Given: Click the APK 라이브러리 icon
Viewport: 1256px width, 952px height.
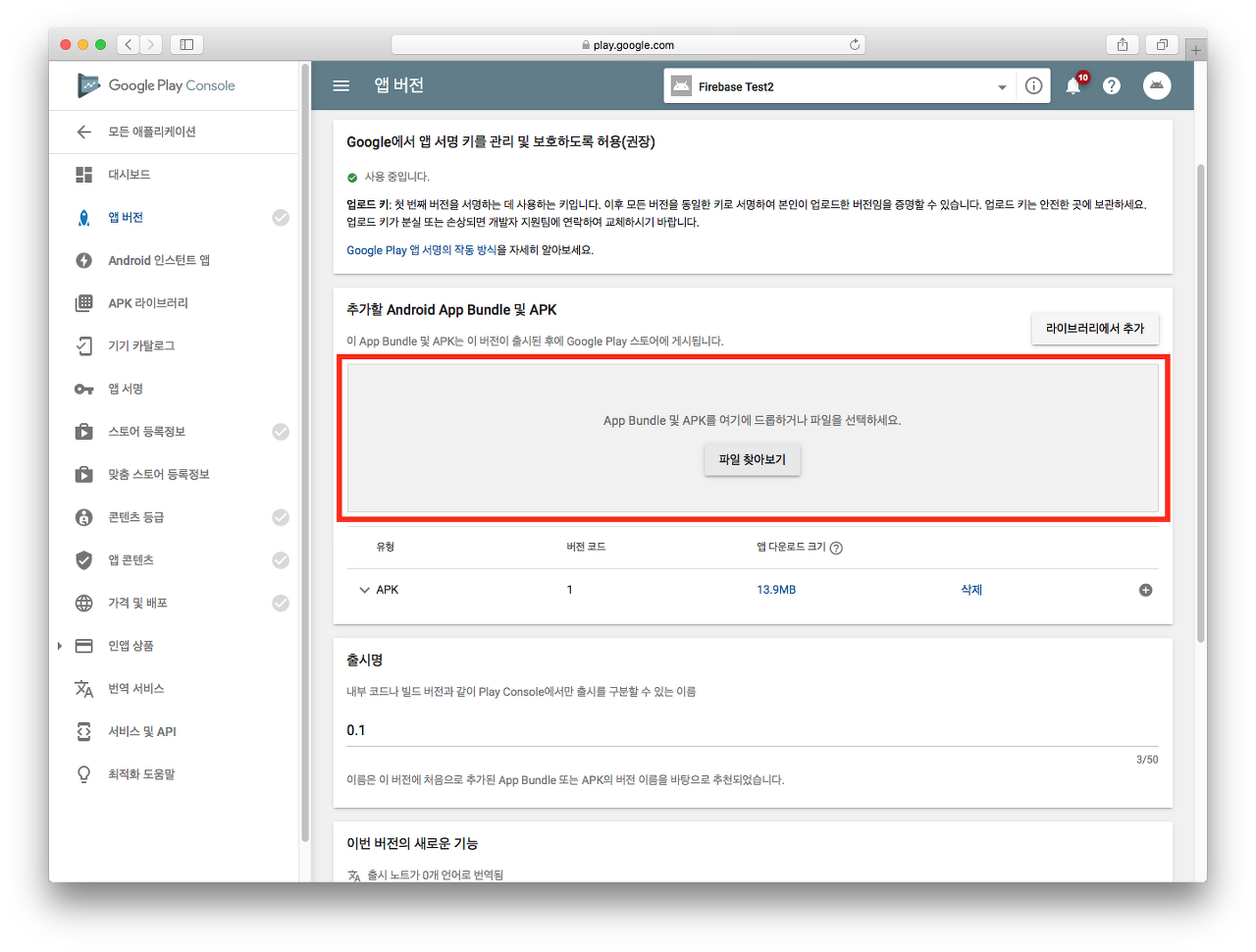Looking at the screenshot, I should tap(84, 303).
